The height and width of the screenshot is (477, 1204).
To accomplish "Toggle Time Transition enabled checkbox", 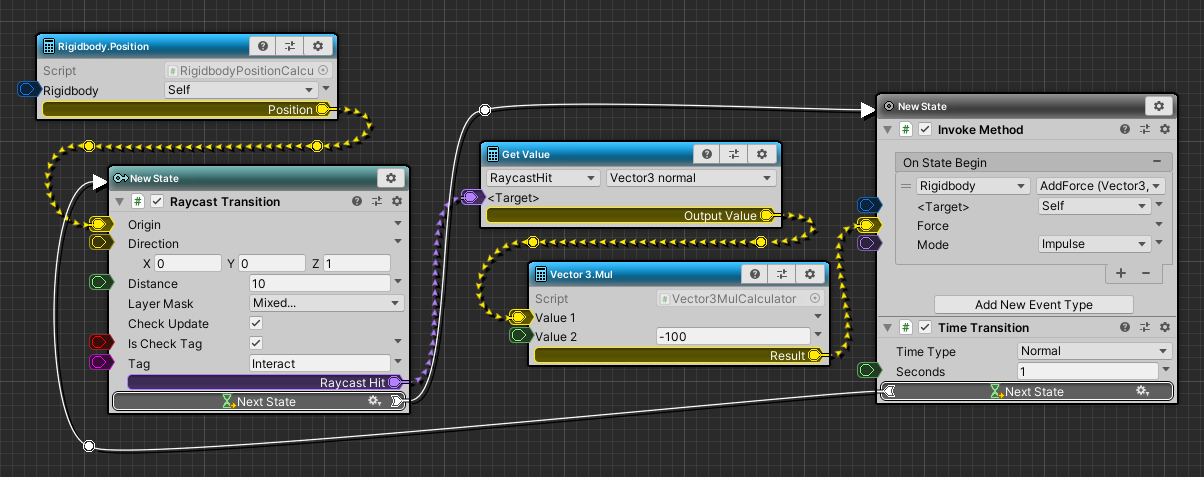I will (x=926, y=327).
